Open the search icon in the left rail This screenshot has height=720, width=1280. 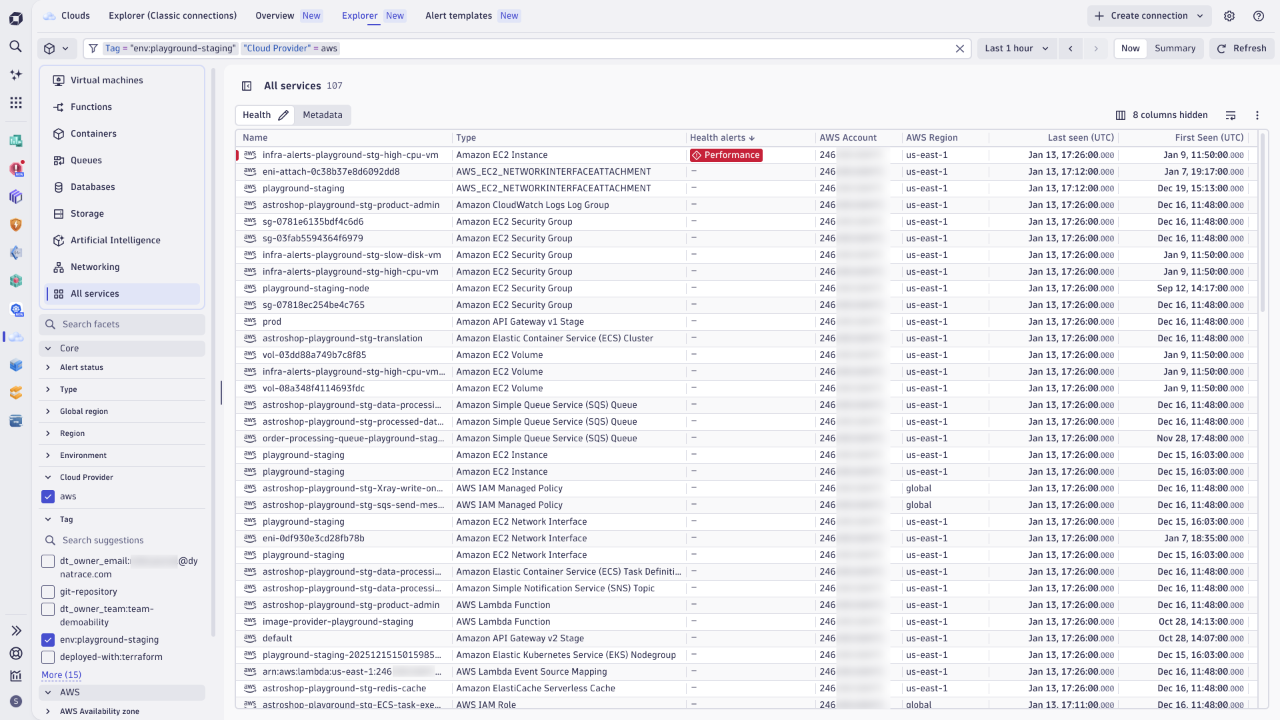[15, 46]
